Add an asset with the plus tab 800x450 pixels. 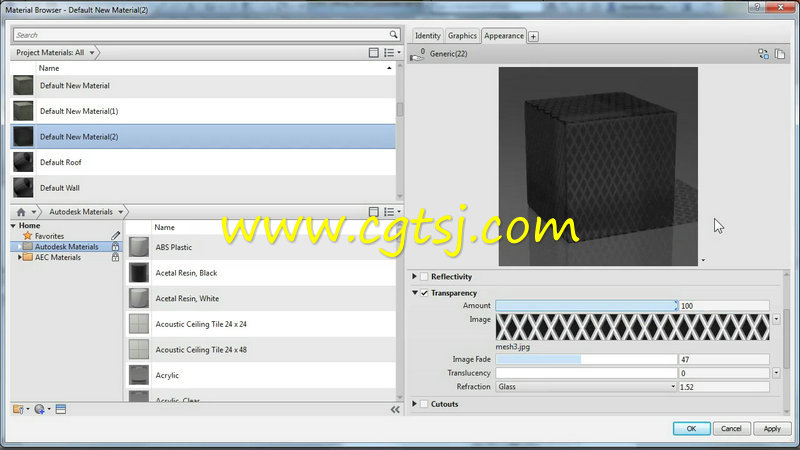533,36
